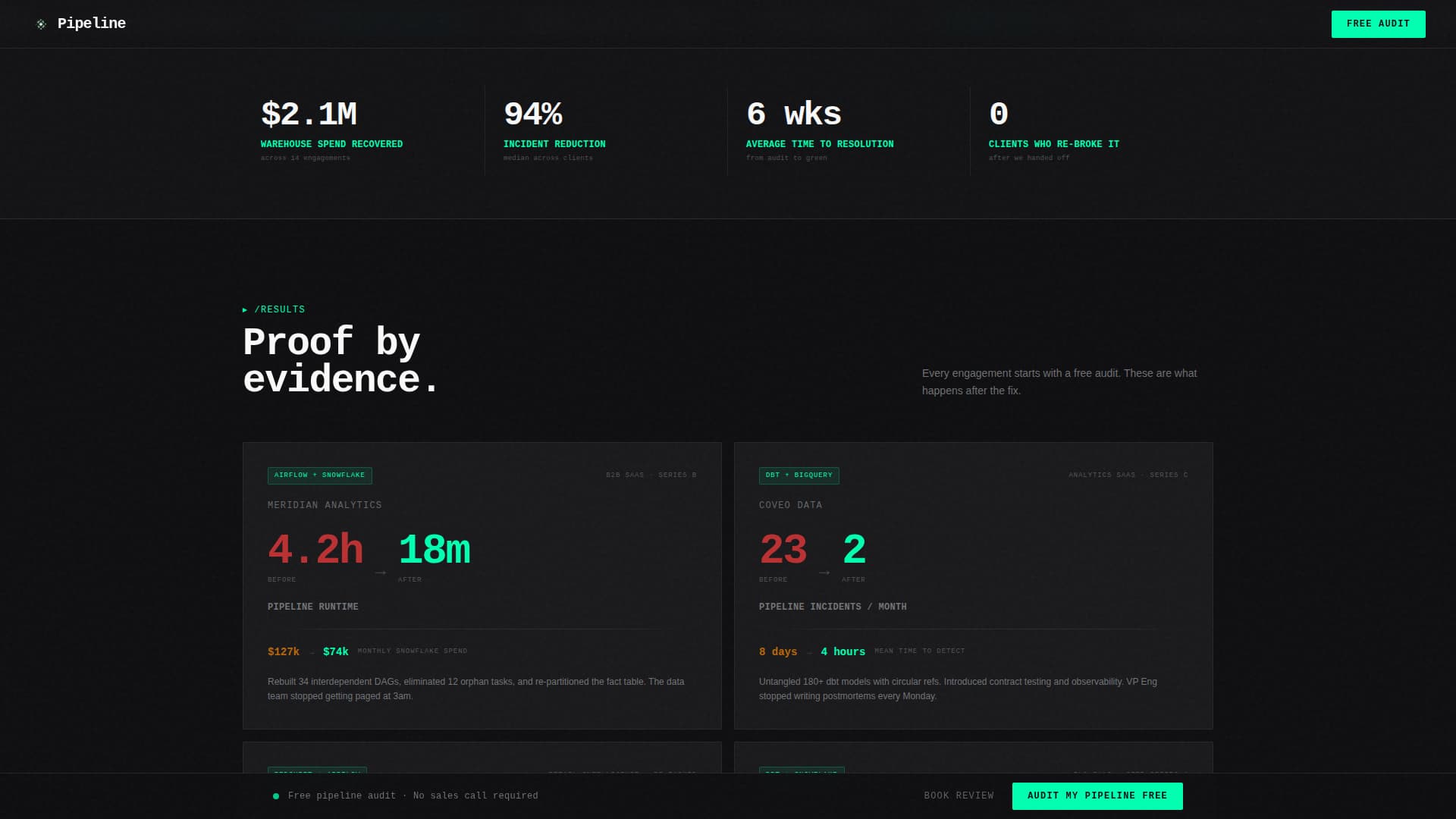Select the AIRFLOW + SNOWFLAKE tag

pyautogui.click(x=319, y=475)
